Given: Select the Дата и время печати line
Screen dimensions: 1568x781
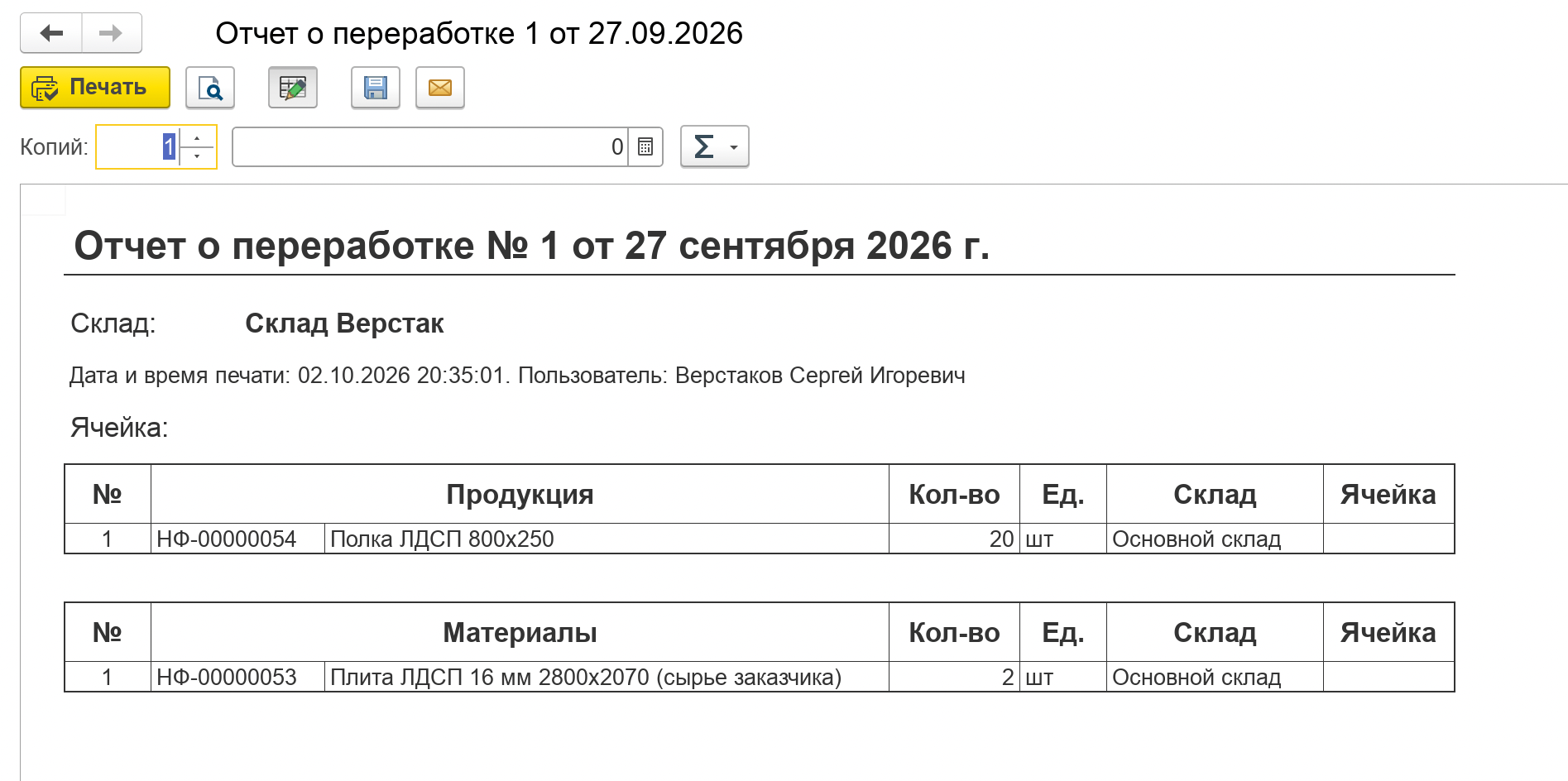Looking at the screenshot, I should click(517, 376).
